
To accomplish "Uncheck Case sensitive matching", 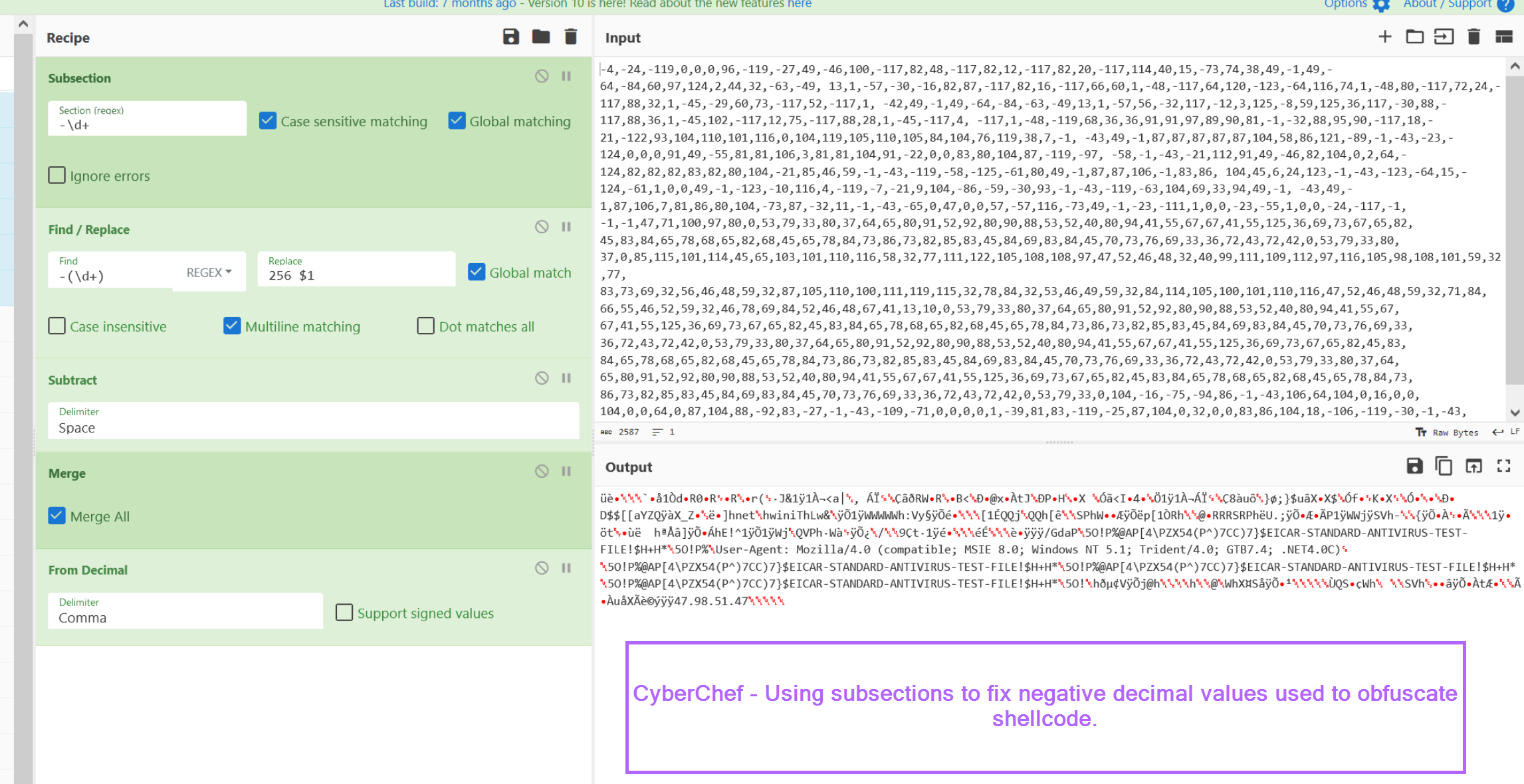I will [268, 121].
